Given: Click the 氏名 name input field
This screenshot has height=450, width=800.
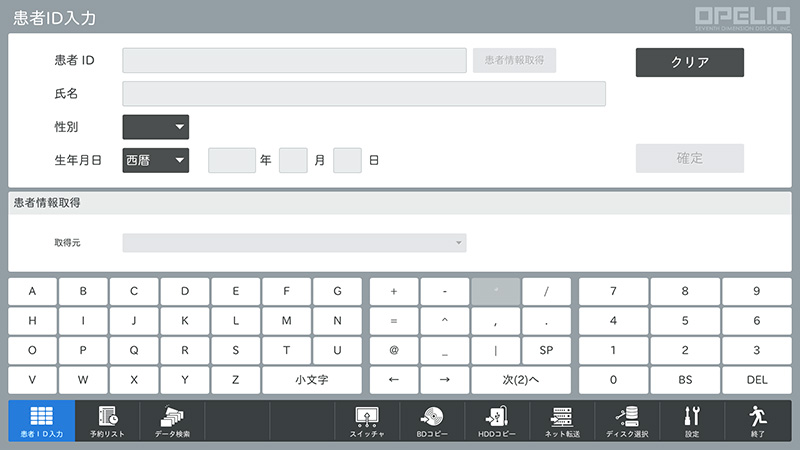Looking at the screenshot, I should pyautogui.click(x=364, y=94).
